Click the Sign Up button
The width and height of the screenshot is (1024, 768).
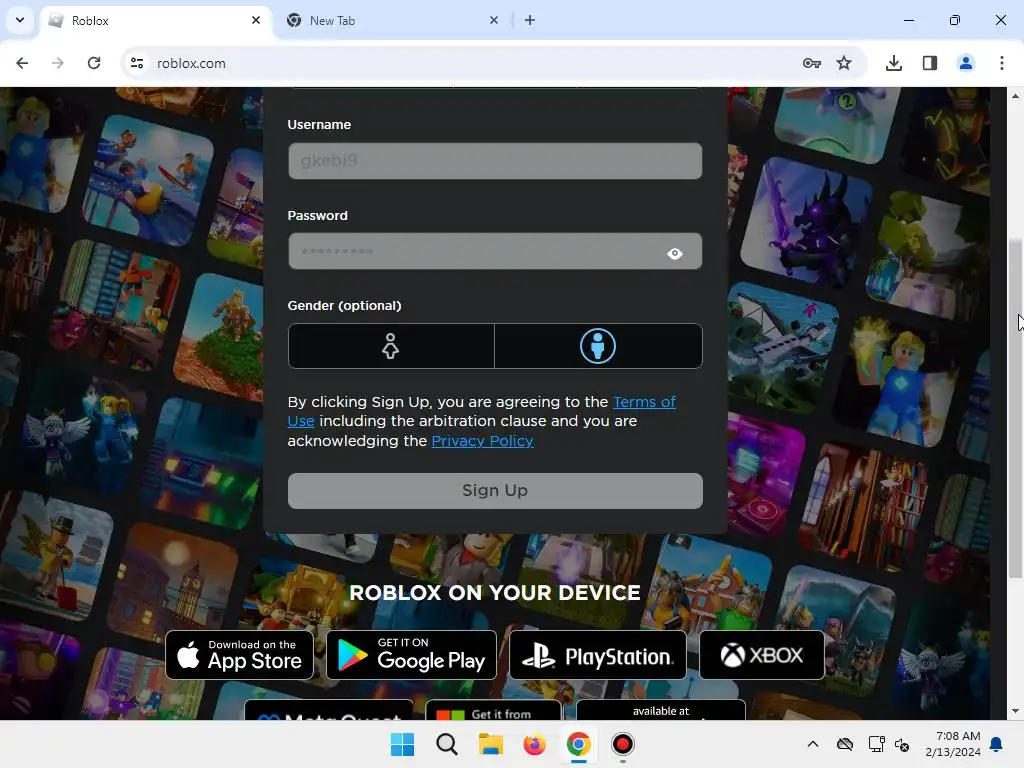(x=495, y=490)
